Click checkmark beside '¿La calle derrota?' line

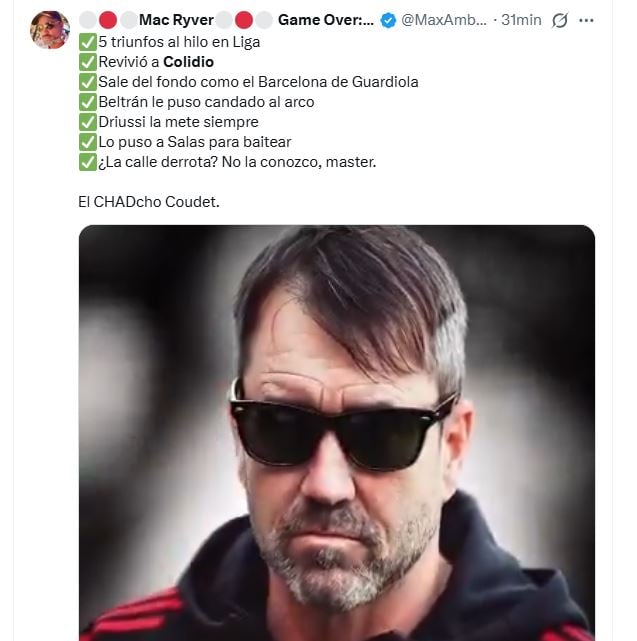87,162
